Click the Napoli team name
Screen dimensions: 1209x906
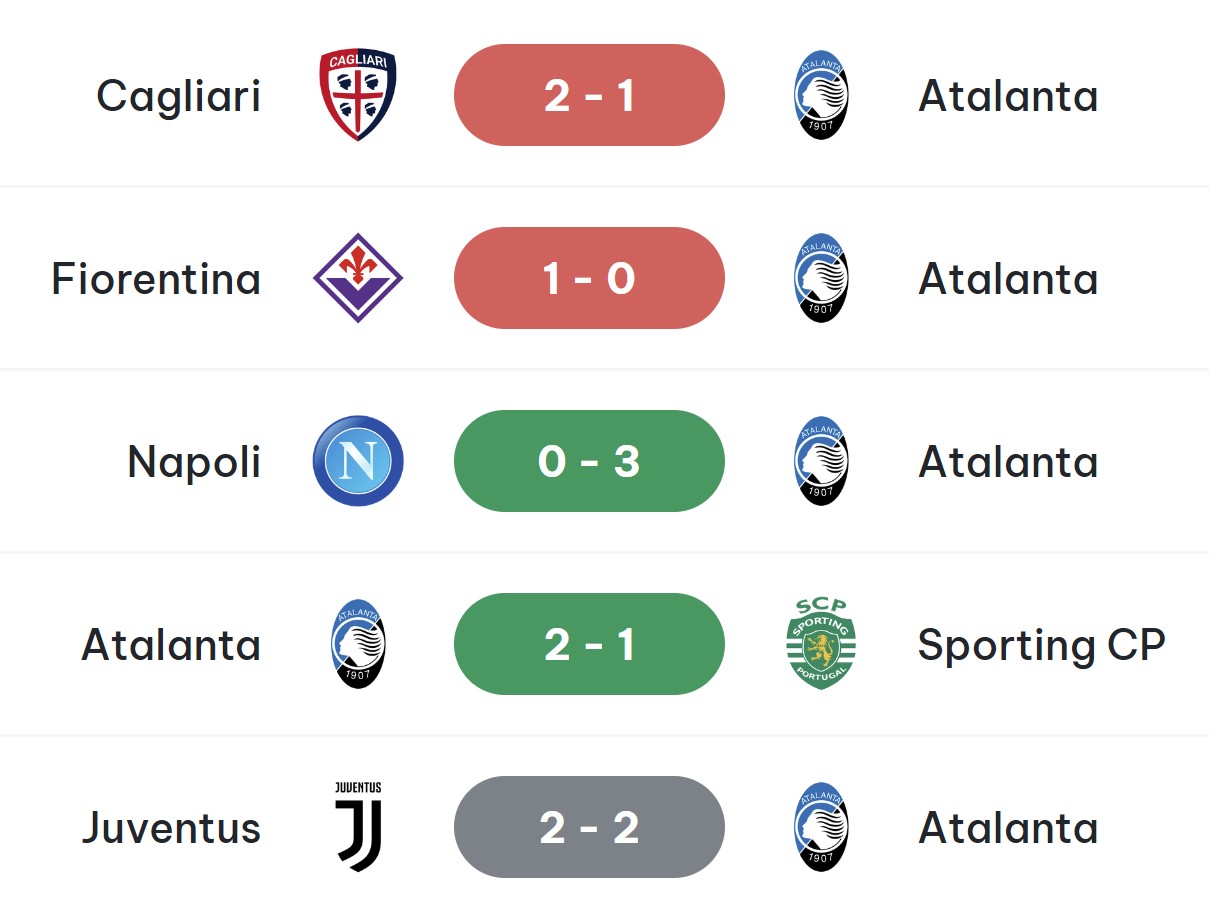click(x=194, y=462)
